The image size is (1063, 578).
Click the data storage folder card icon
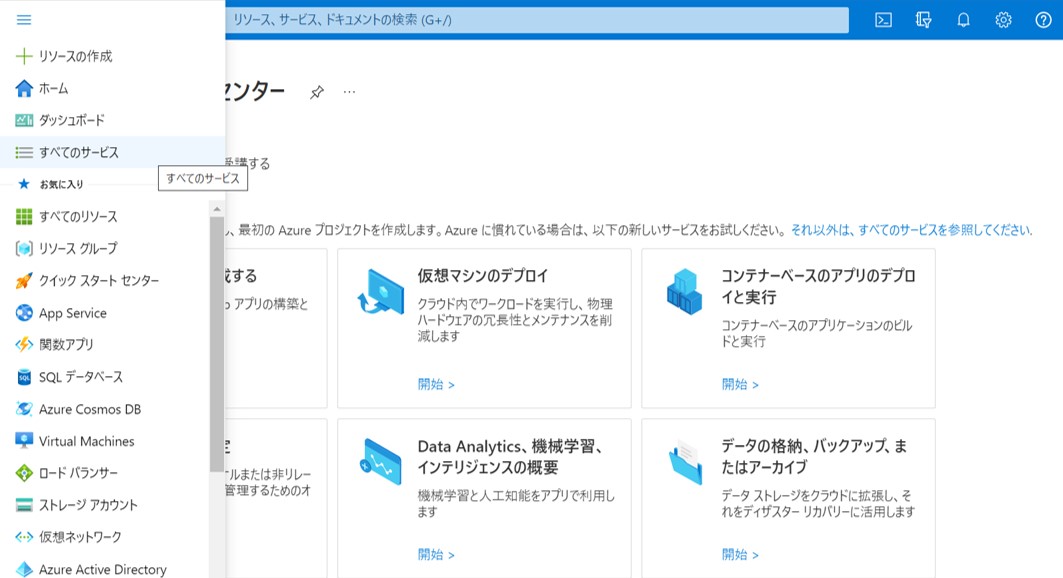point(685,461)
